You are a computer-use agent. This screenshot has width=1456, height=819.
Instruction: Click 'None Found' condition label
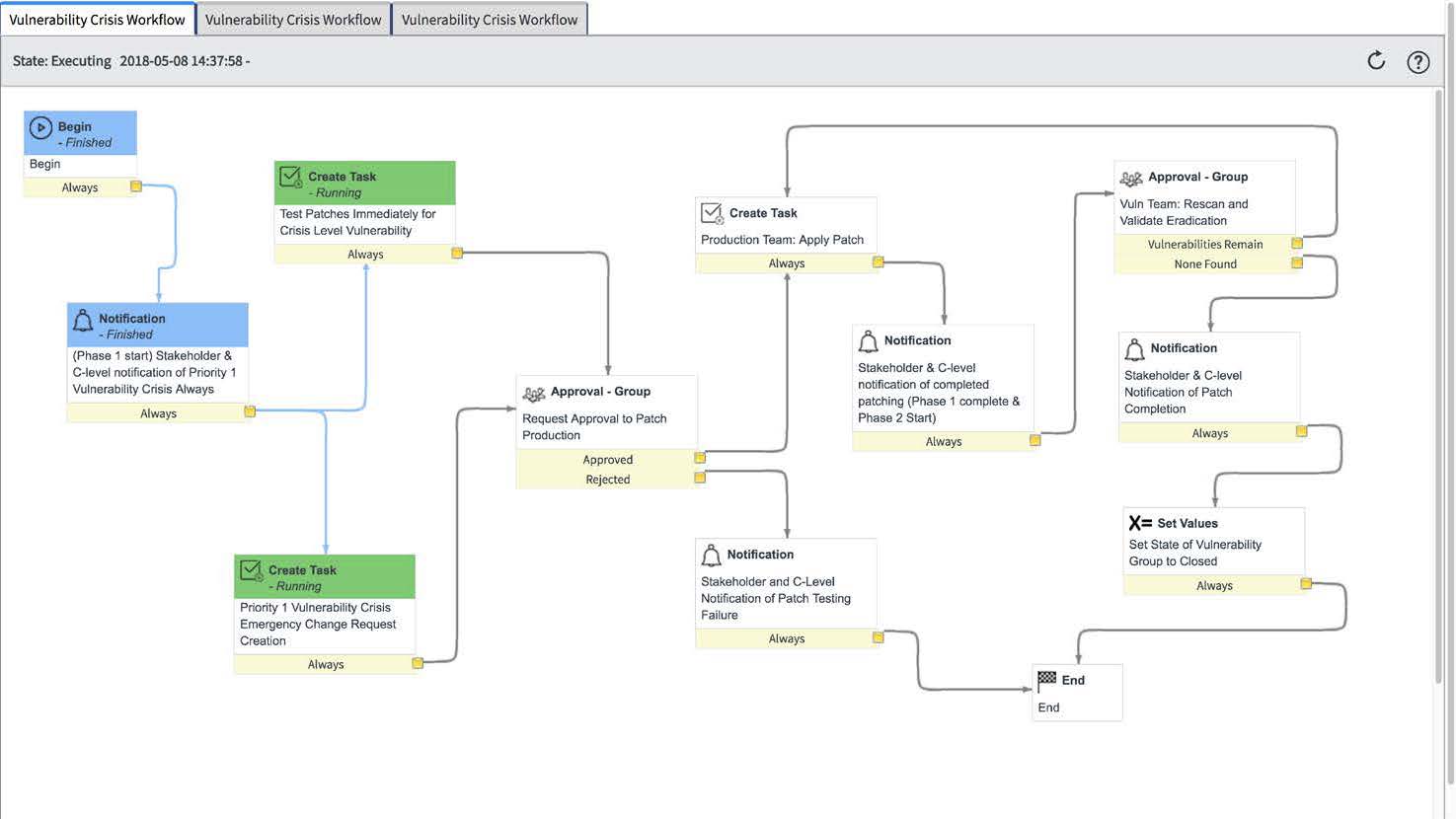tap(1205, 264)
